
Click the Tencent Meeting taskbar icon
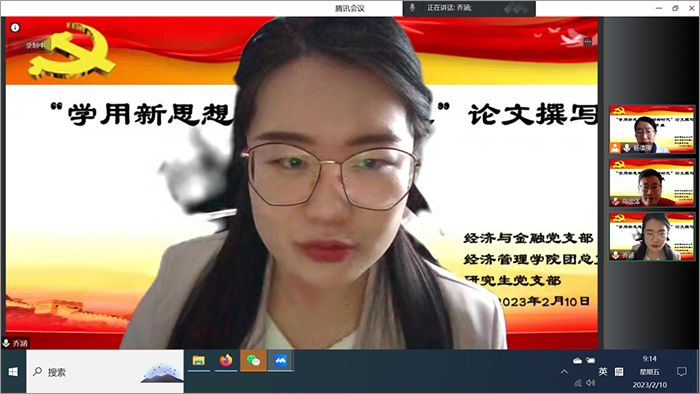tap(280, 361)
